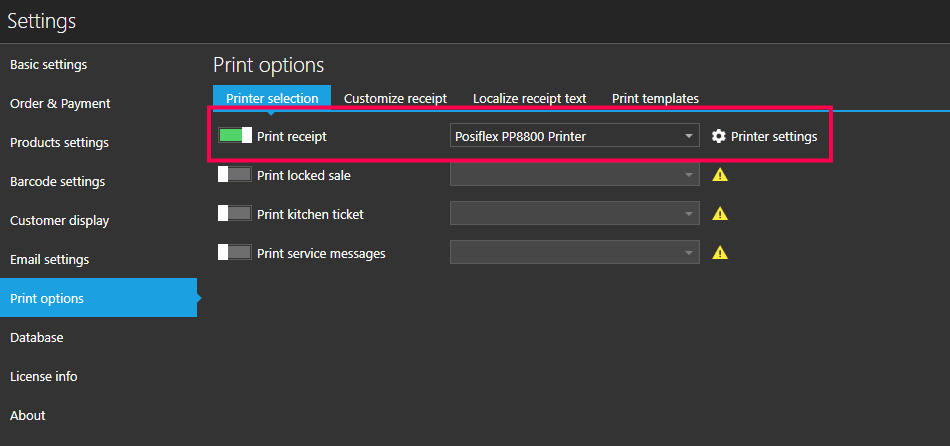Enable Print service messages toggle
The image size is (950, 446).
click(235, 253)
